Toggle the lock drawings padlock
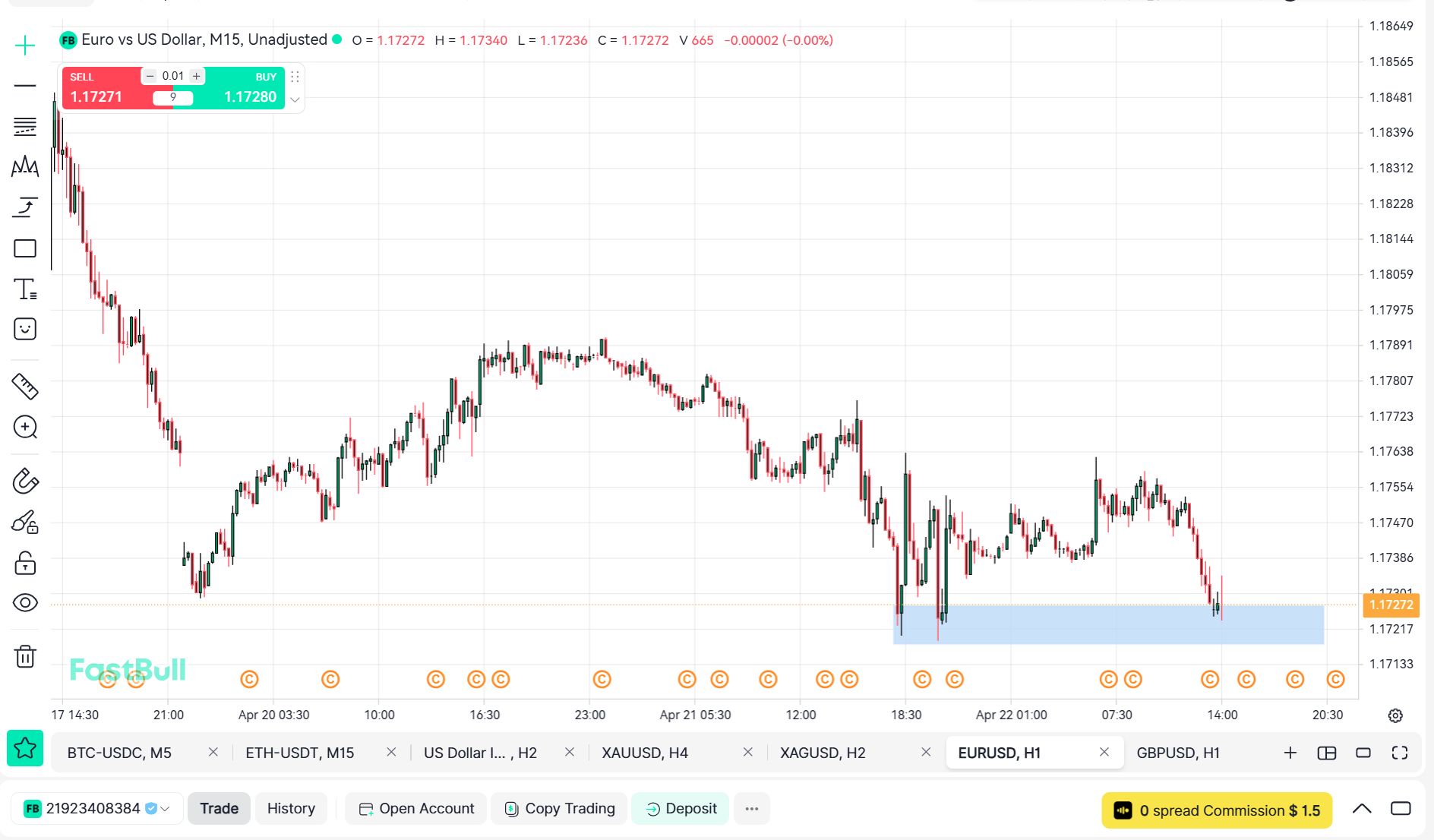 click(25, 563)
